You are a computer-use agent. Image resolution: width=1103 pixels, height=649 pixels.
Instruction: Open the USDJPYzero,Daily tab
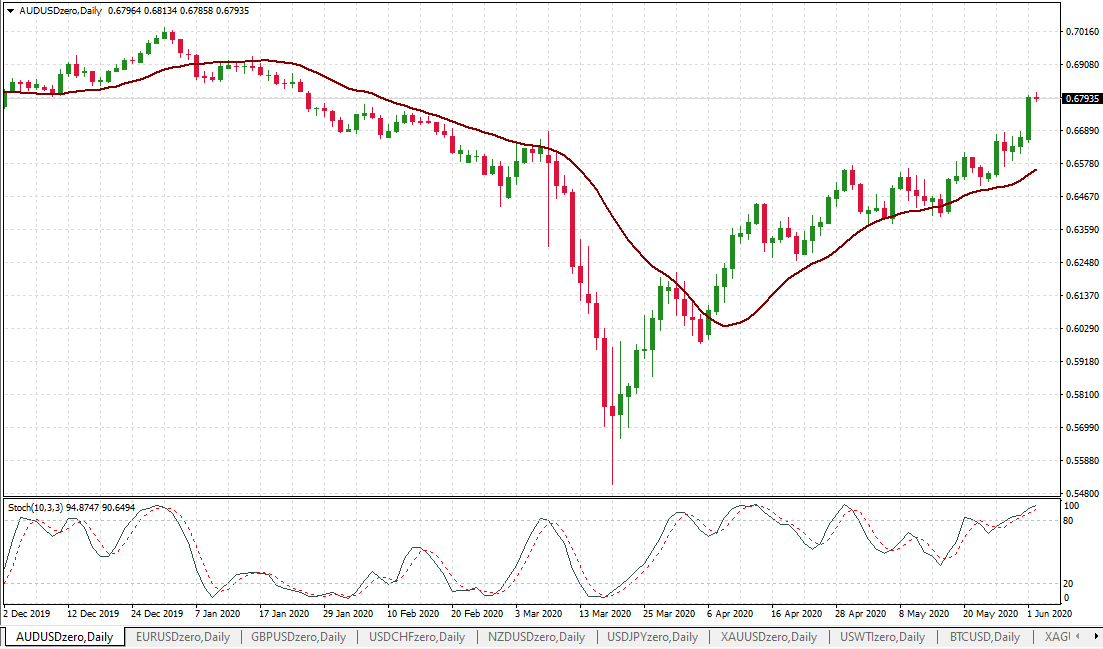point(652,637)
